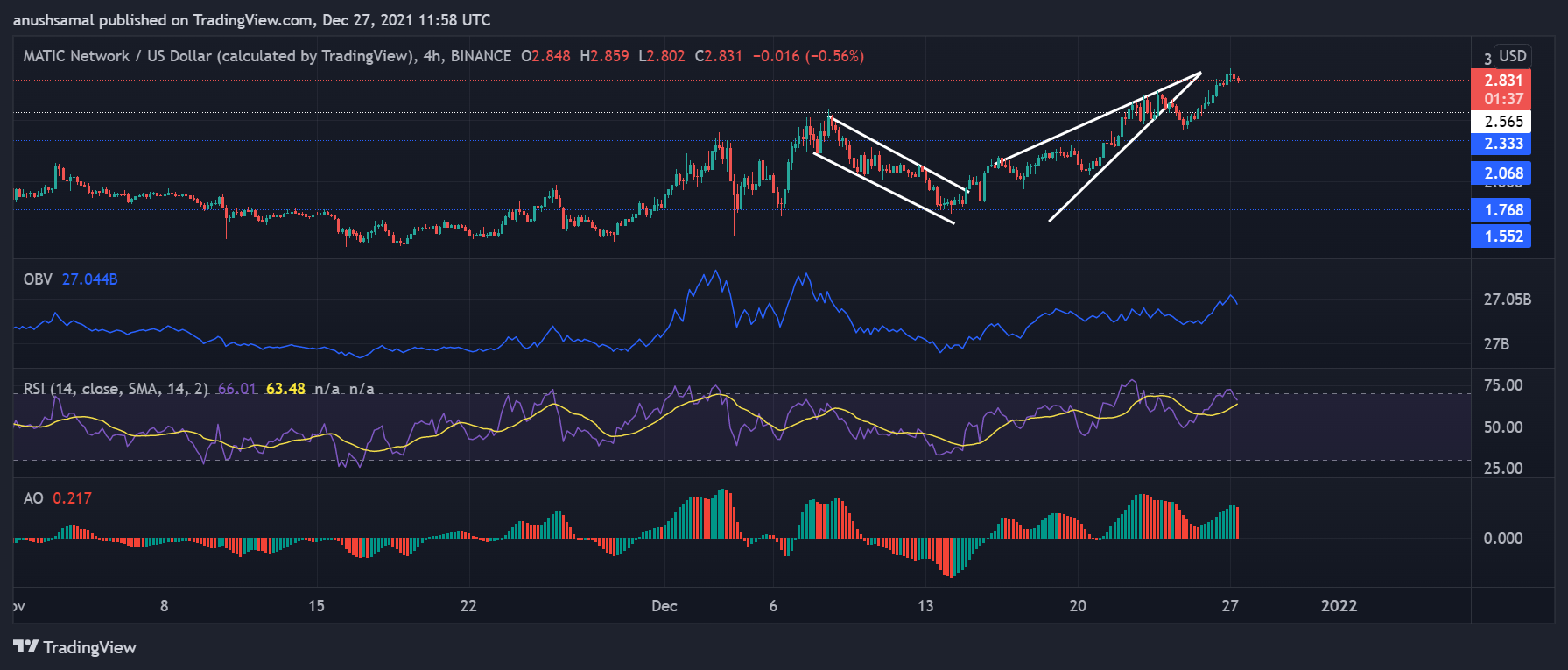The height and width of the screenshot is (670, 1568).
Task: Select the white 2.565 price level label
Action: tap(1502, 122)
